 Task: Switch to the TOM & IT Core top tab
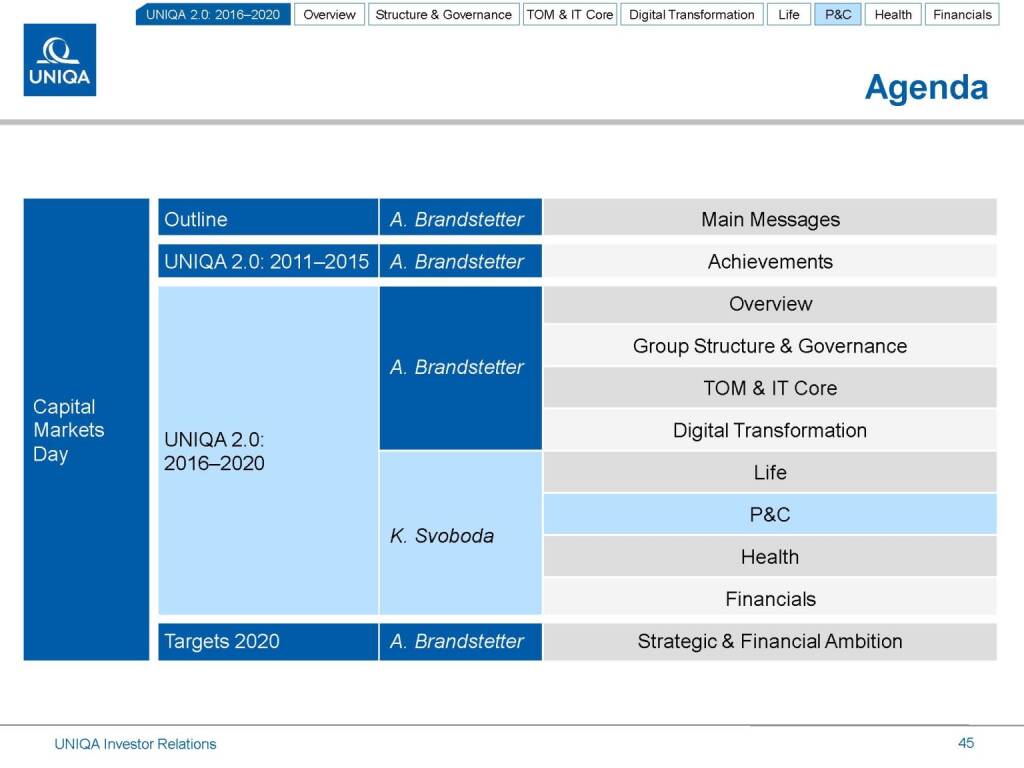[569, 15]
